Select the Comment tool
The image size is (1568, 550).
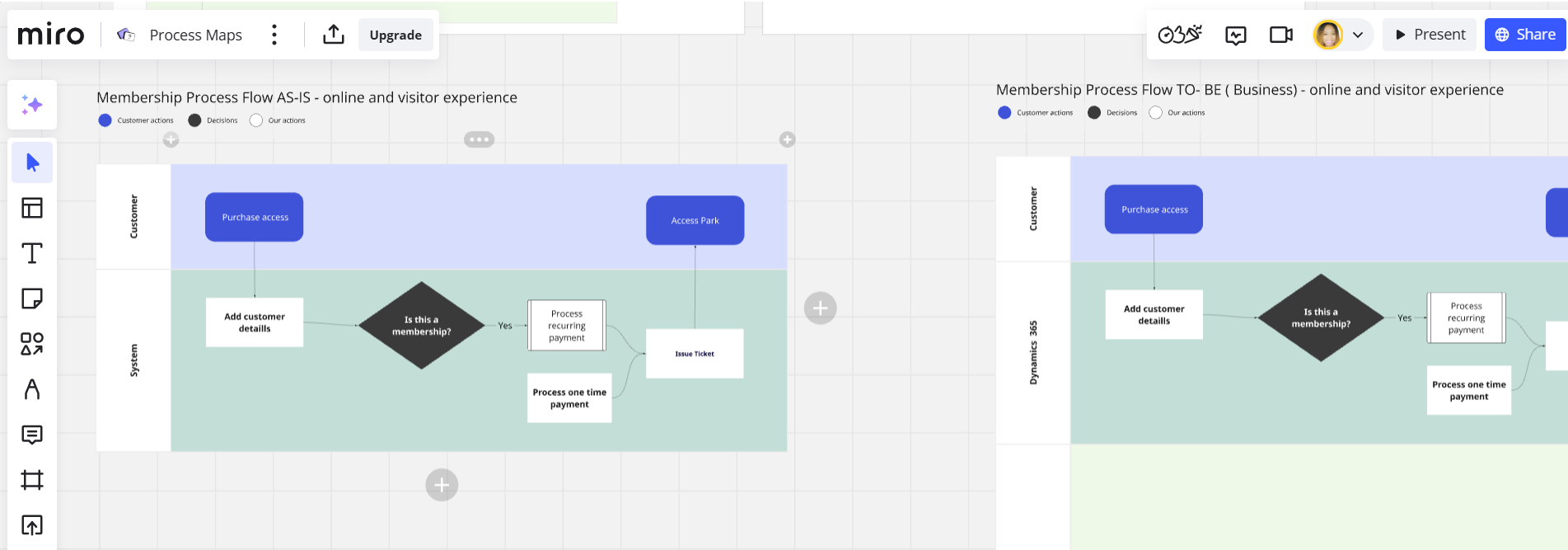pos(32,435)
